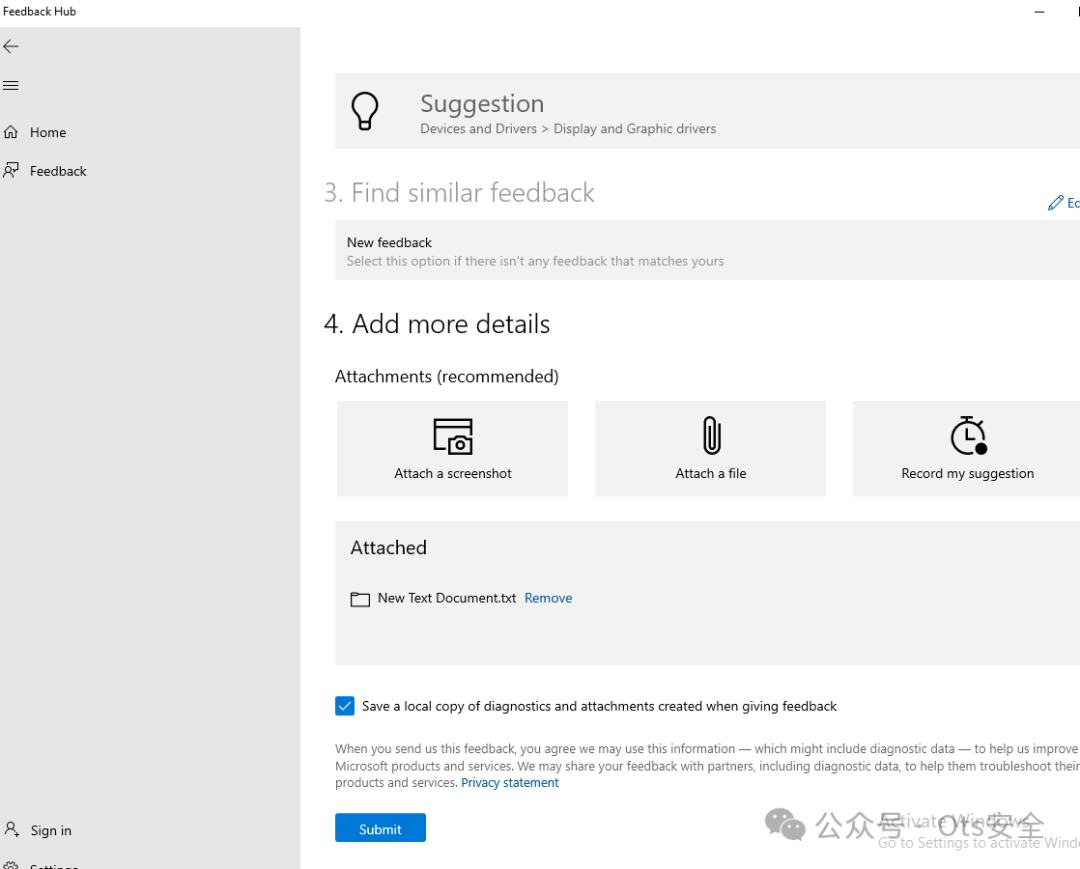This screenshot has width=1080, height=869.
Task: Click the New Text Document.txt file icon
Action: coord(360,599)
